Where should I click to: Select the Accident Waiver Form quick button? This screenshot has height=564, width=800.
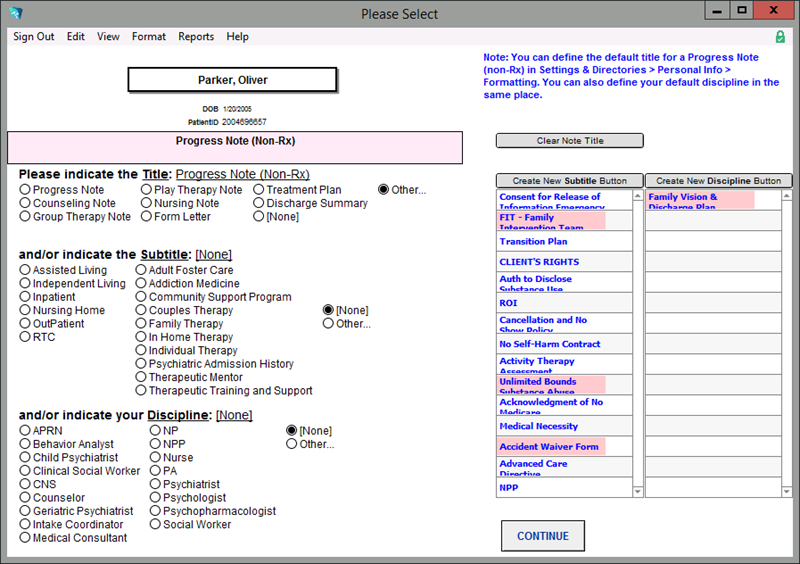pos(551,447)
